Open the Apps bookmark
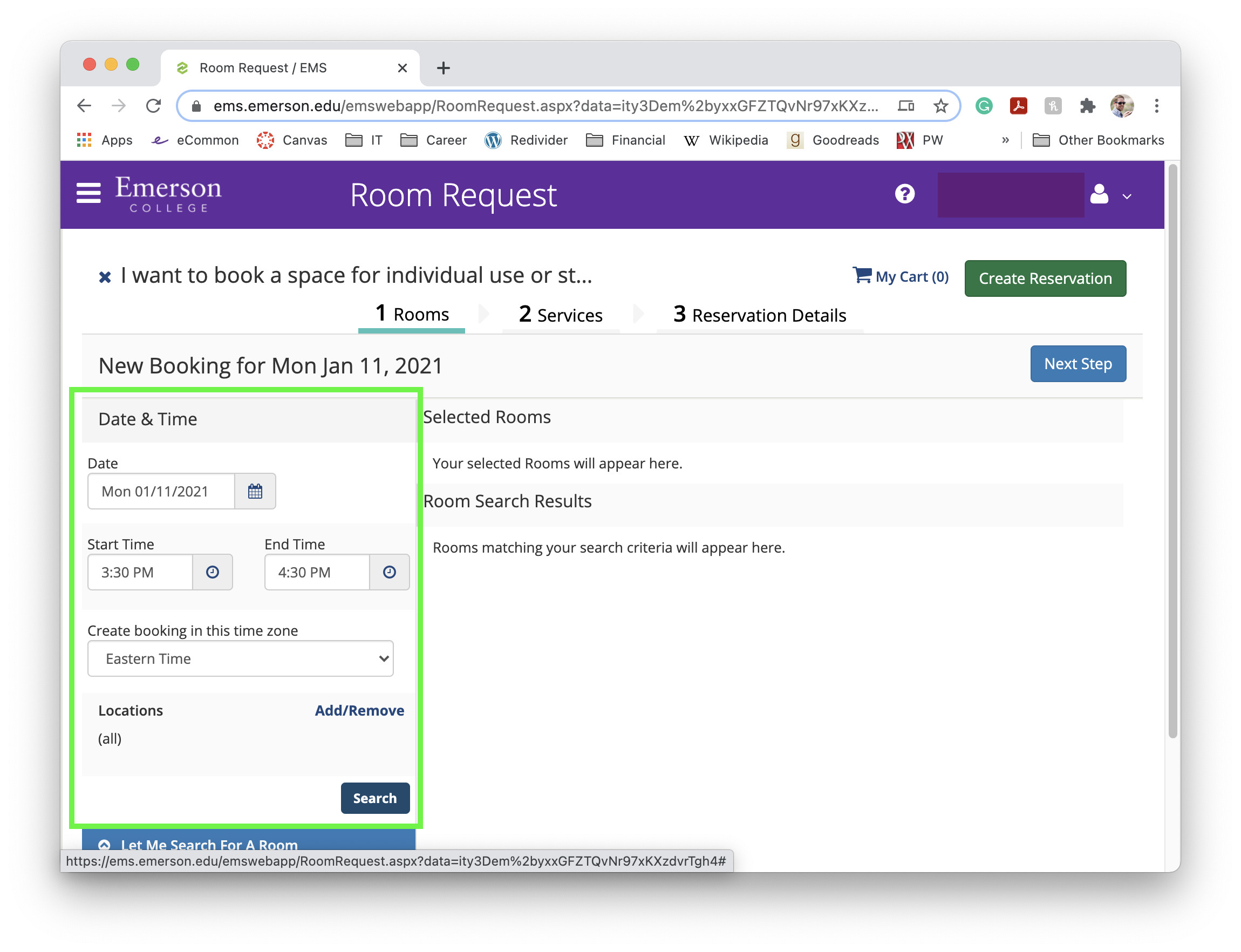Viewport: 1241px width, 952px height. 104,140
